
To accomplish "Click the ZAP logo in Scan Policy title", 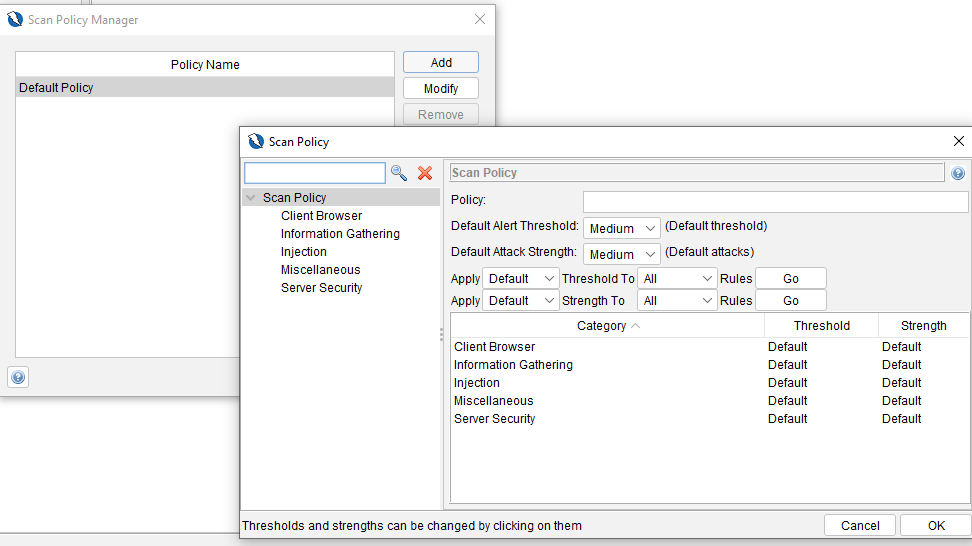I will [x=256, y=141].
